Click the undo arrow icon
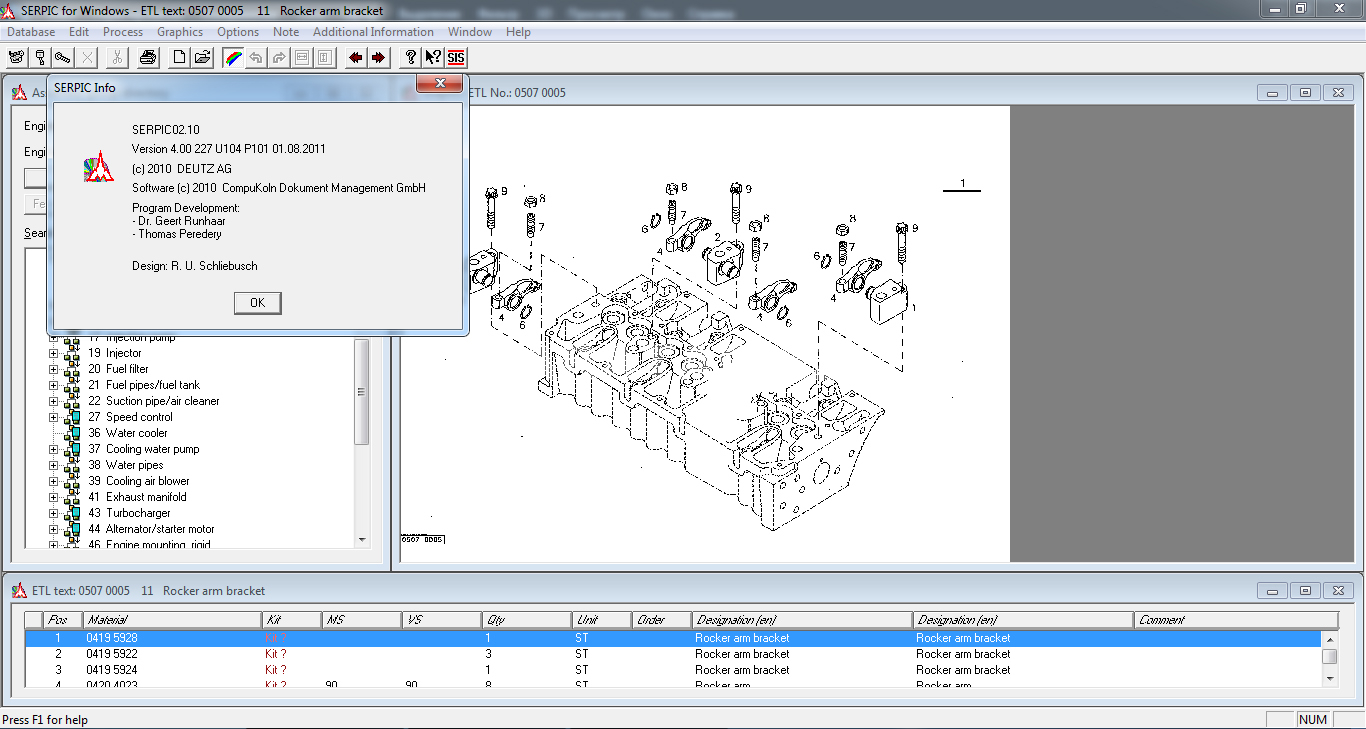 point(256,57)
